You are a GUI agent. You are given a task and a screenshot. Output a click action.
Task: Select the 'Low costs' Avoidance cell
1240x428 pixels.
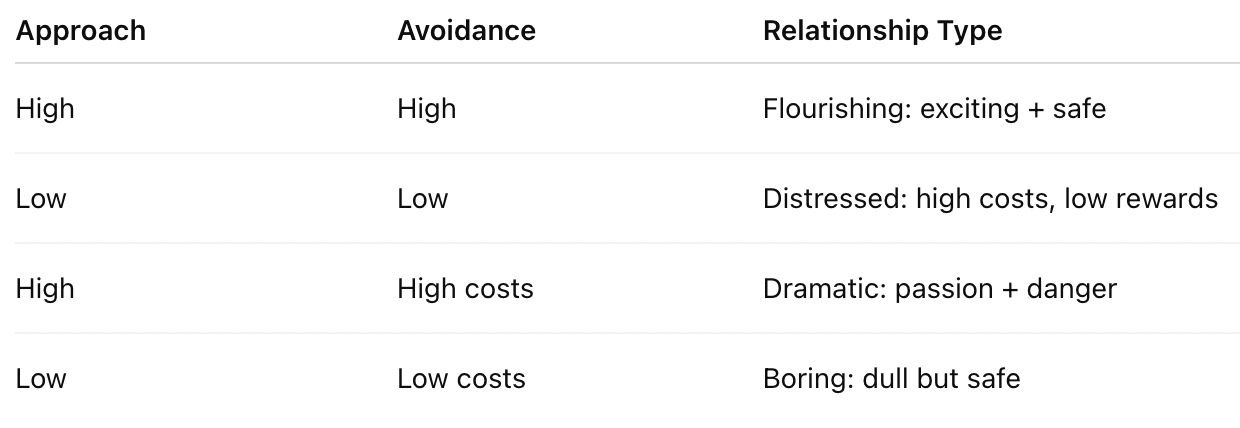[x=461, y=379]
